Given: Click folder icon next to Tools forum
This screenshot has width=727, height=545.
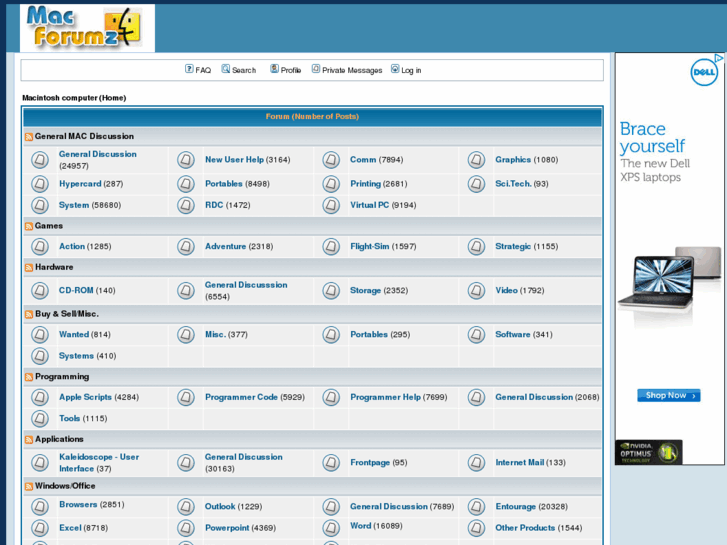Looking at the screenshot, I should (x=40, y=418).
